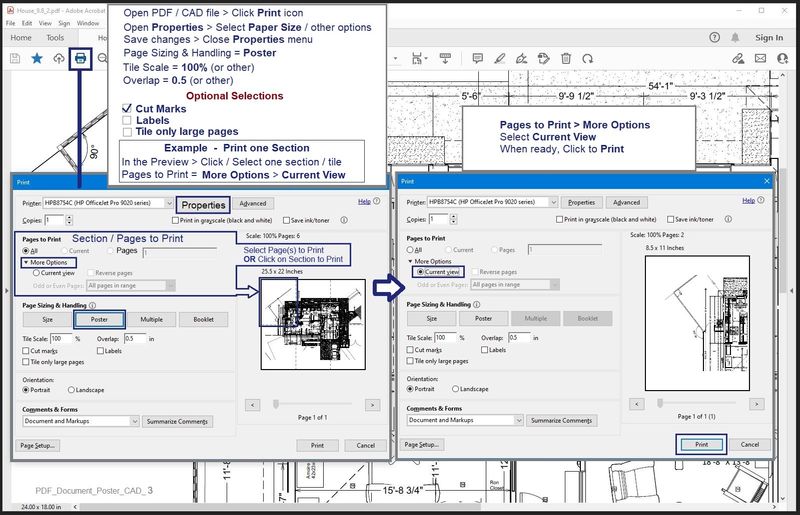This screenshot has height=515, width=800.
Task: Click the Print icon in Acrobat toolbar
Action: (80, 59)
